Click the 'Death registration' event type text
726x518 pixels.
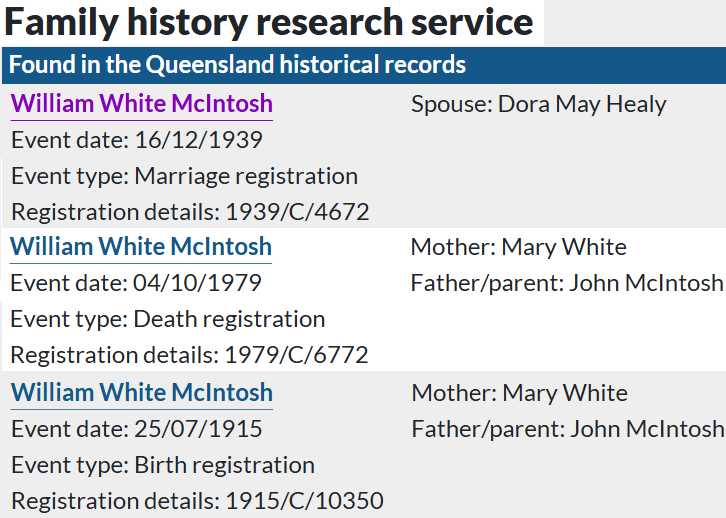229,319
